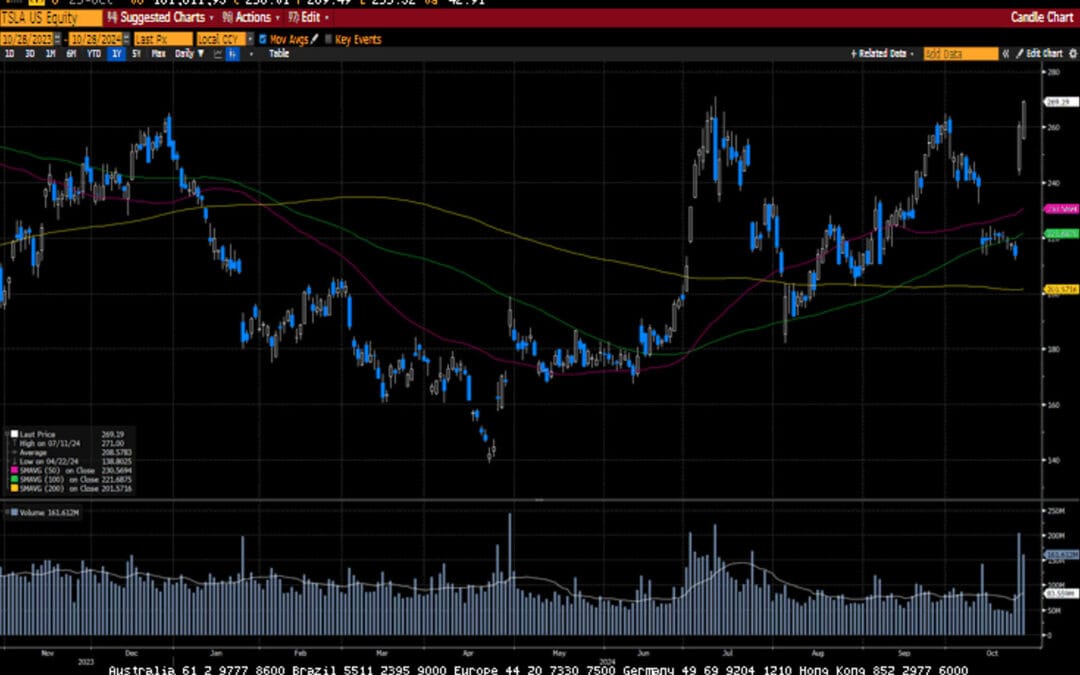Select the candle chart type icon
This screenshot has height=675, width=1080.
point(232,54)
